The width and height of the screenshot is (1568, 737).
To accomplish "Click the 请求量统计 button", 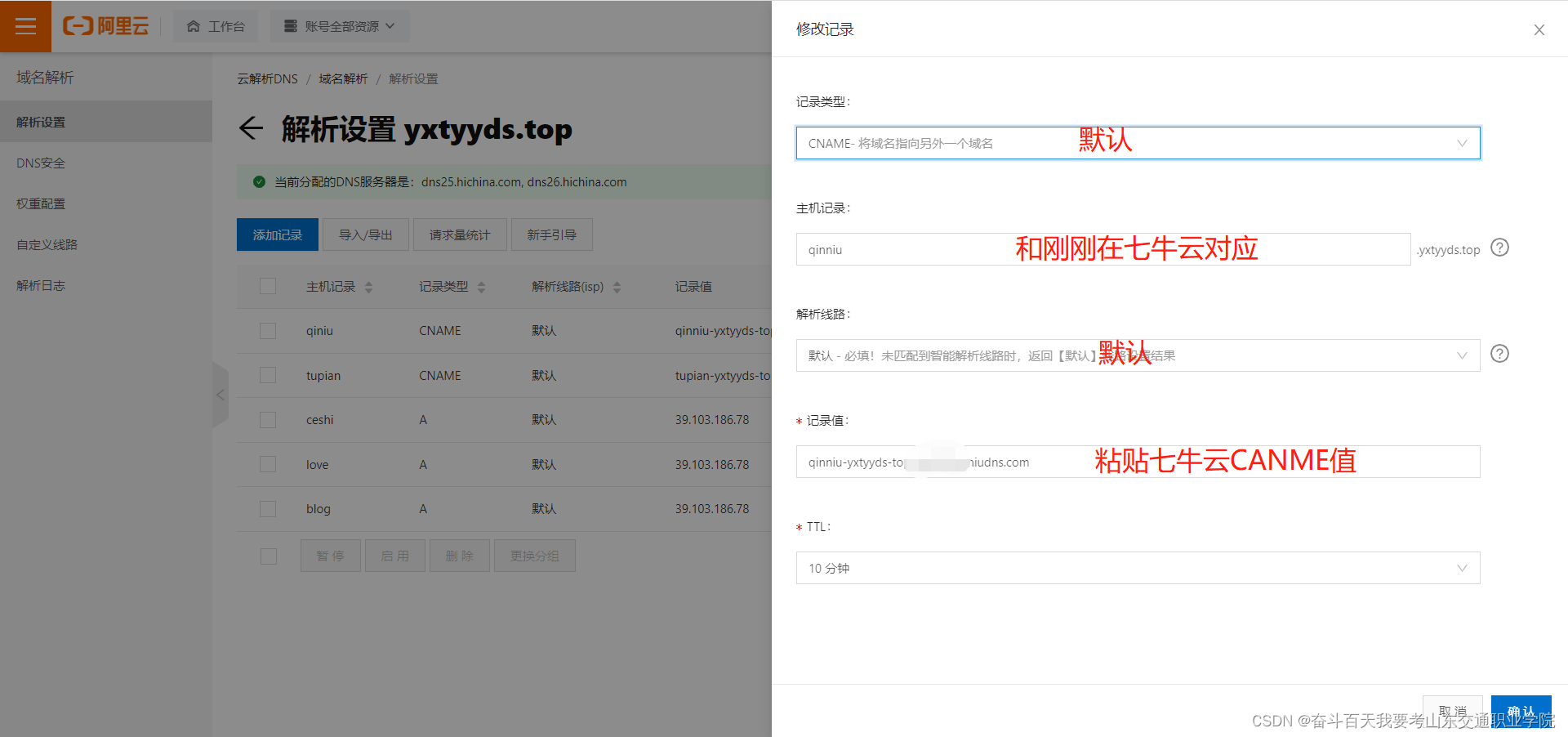I will pyautogui.click(x=460, y=234).
